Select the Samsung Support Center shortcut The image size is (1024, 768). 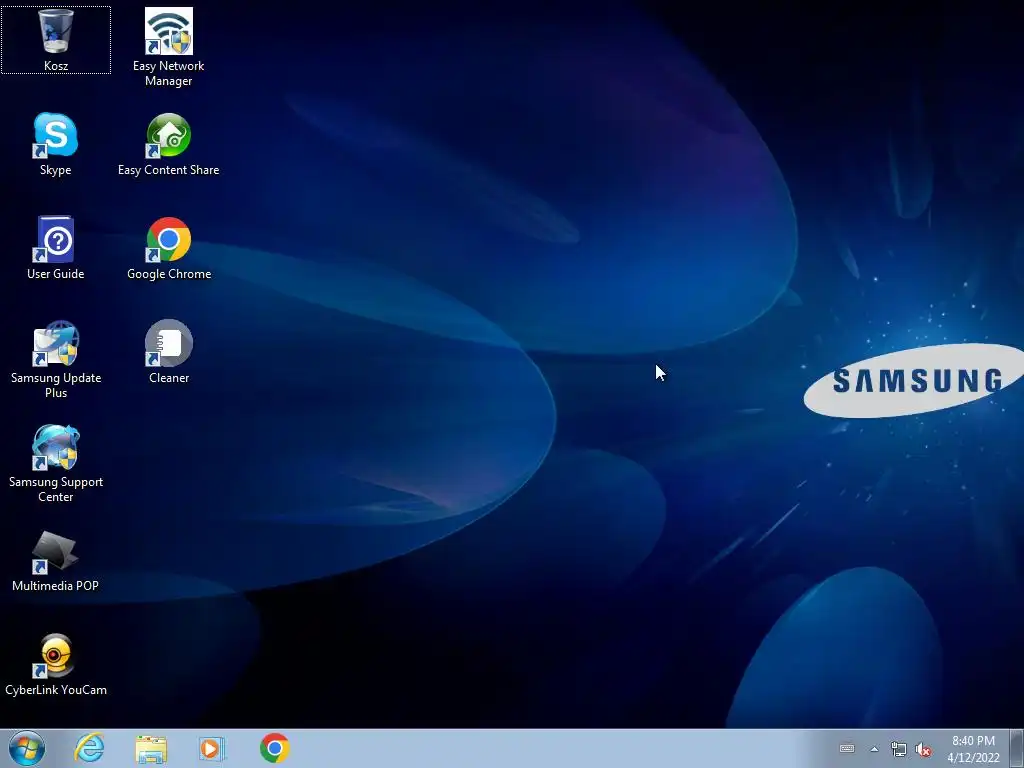pos(56,463)
